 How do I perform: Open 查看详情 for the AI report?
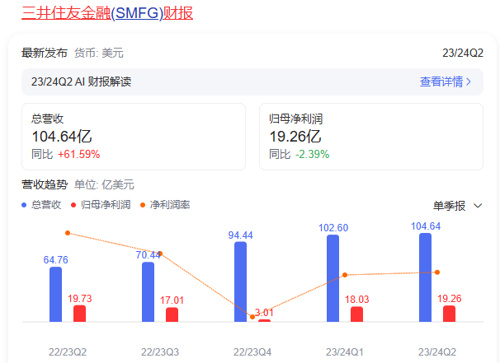pyautogui.click(x=445, y=82)
